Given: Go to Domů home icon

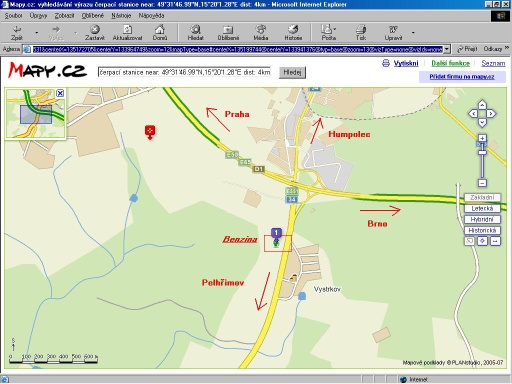Looking at the screenshot, I should (160, 29).
